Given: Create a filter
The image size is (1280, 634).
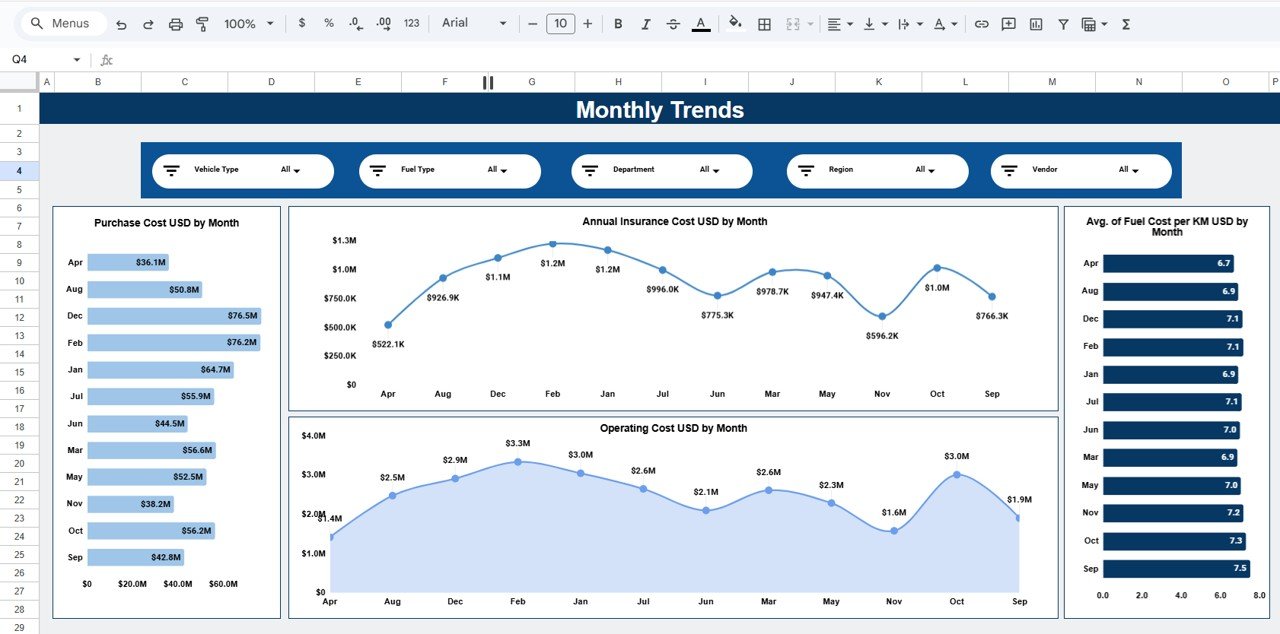Looking at the screenshot, I should coord(1063,23).
